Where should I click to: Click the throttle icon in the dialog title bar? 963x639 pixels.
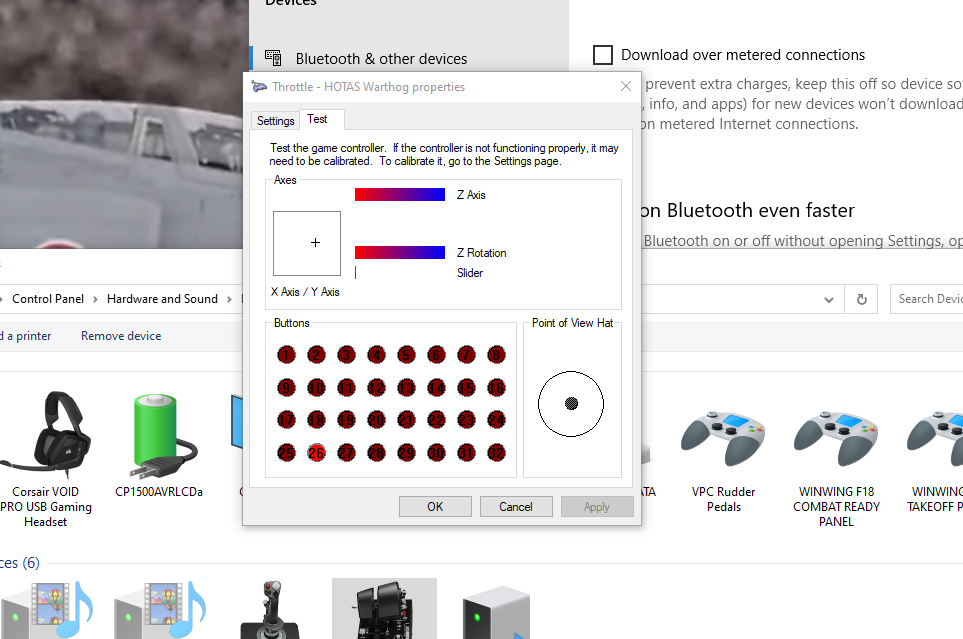pos(259,87)
